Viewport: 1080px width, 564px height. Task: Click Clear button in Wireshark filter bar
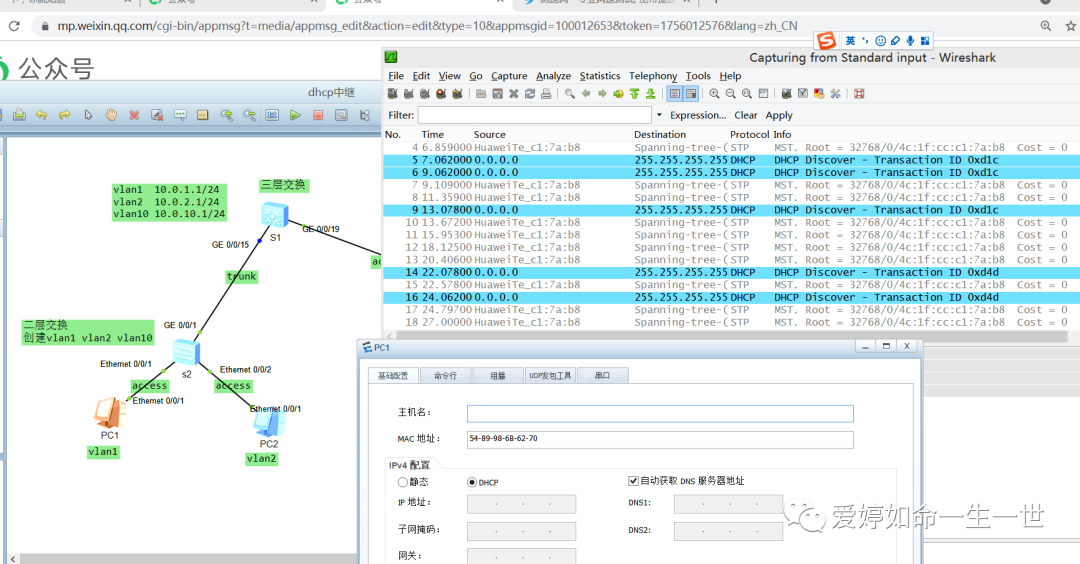coord(745,115)
